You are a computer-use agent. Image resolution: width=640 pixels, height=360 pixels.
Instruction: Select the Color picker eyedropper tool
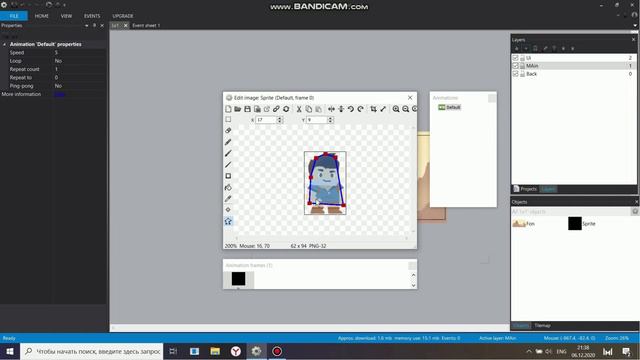coord(228,199)
